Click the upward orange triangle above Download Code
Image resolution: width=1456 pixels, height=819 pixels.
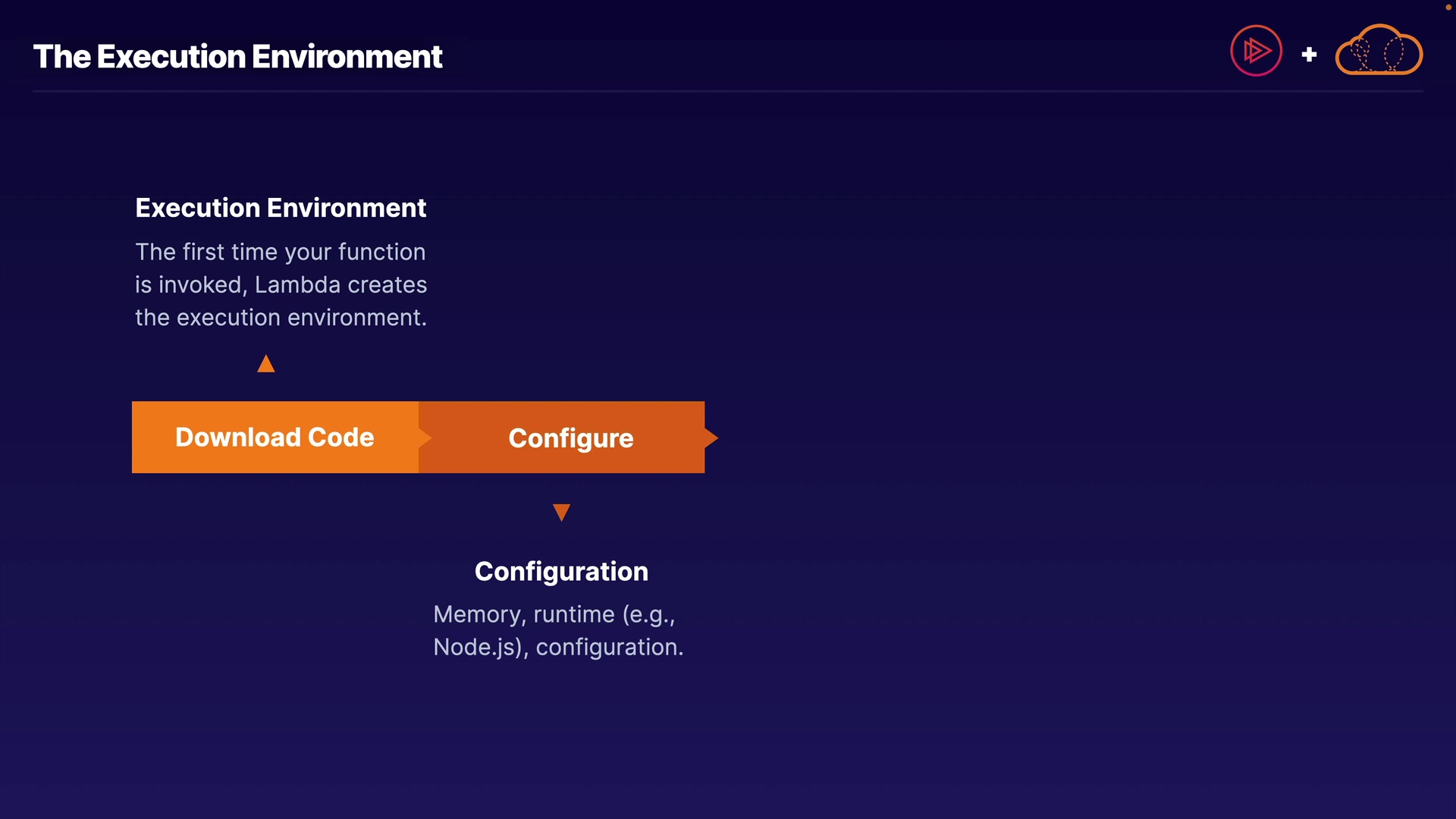(x=265, y=365)
